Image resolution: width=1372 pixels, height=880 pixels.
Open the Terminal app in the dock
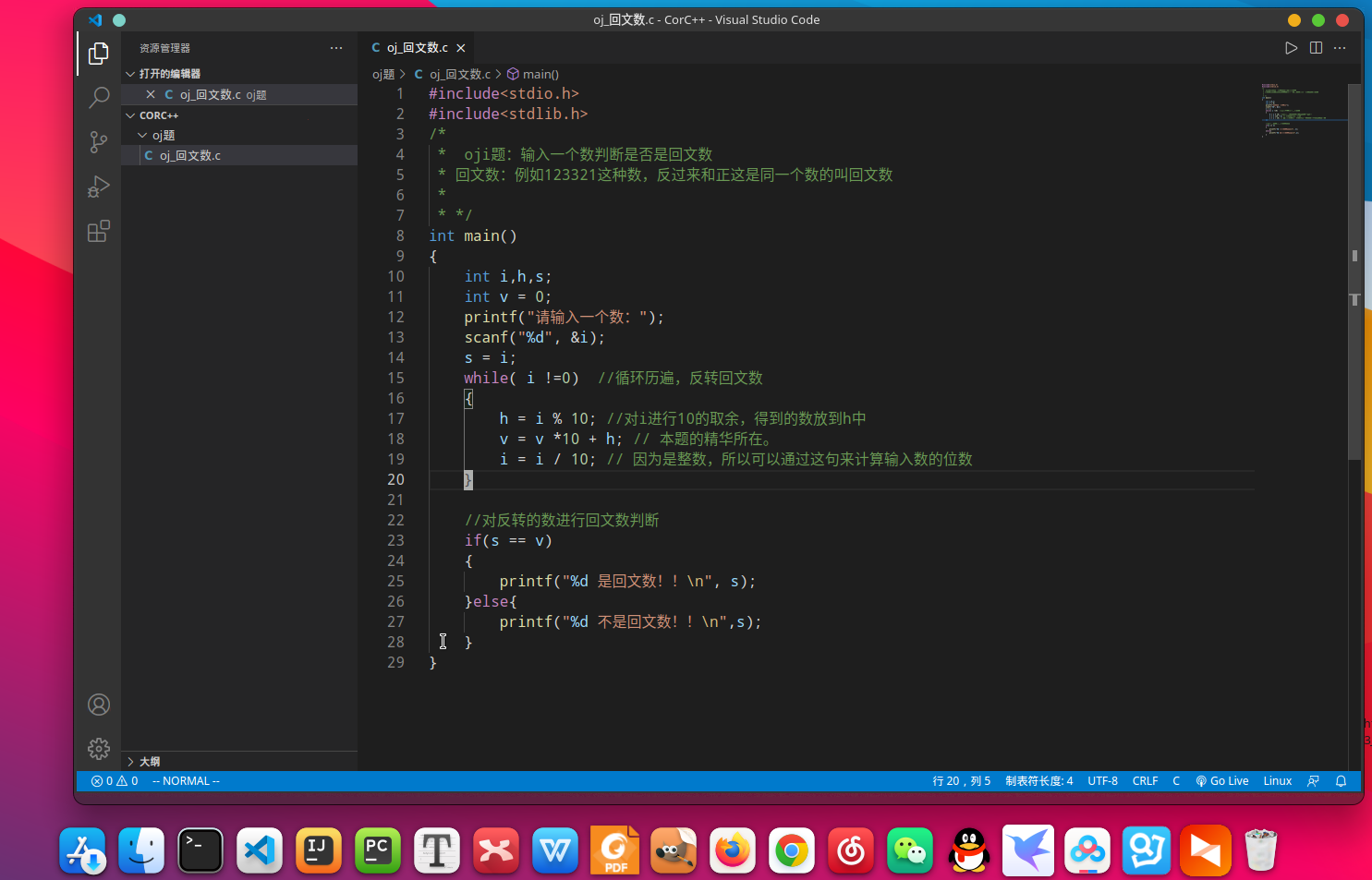200,850
